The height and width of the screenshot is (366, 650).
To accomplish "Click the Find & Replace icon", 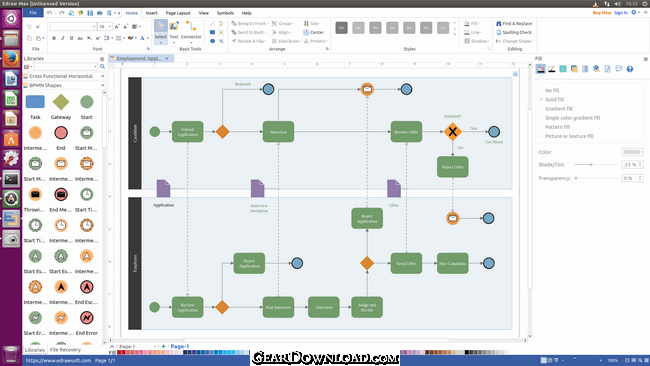I will tap(499, 24).
